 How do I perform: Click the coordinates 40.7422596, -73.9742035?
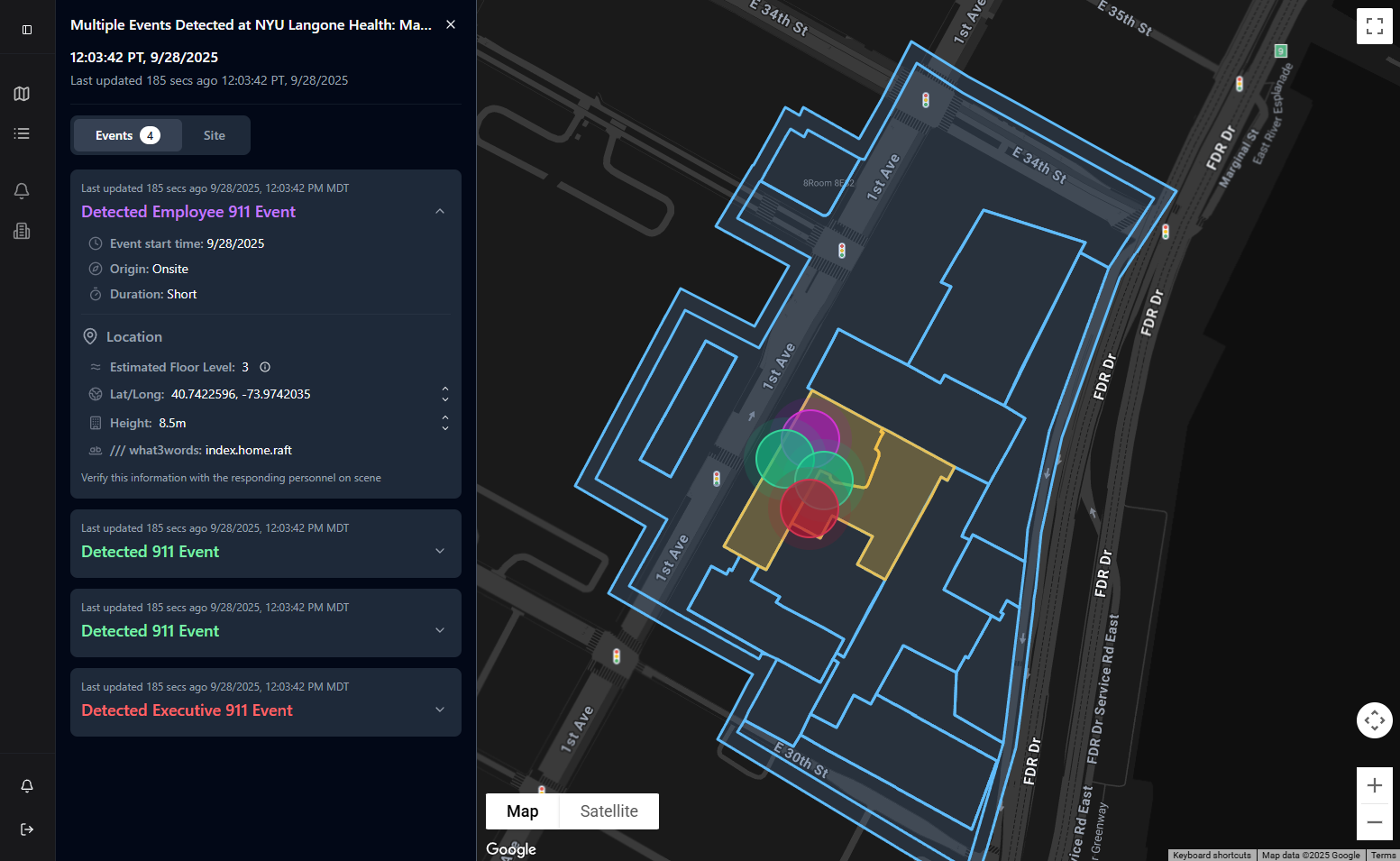pyautogui.click(x=241, y=394)
